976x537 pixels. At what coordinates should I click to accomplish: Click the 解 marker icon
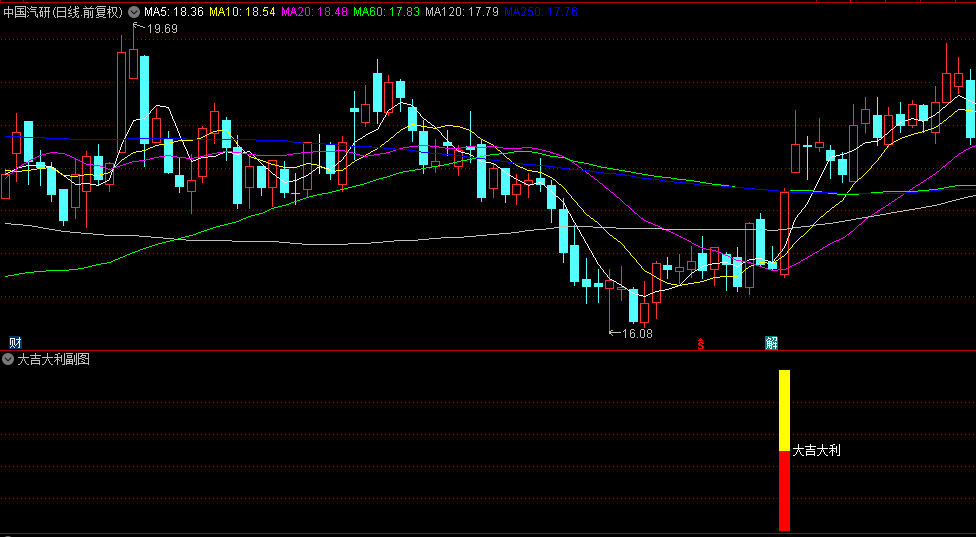pyautogui.click(x=772, y=342)
